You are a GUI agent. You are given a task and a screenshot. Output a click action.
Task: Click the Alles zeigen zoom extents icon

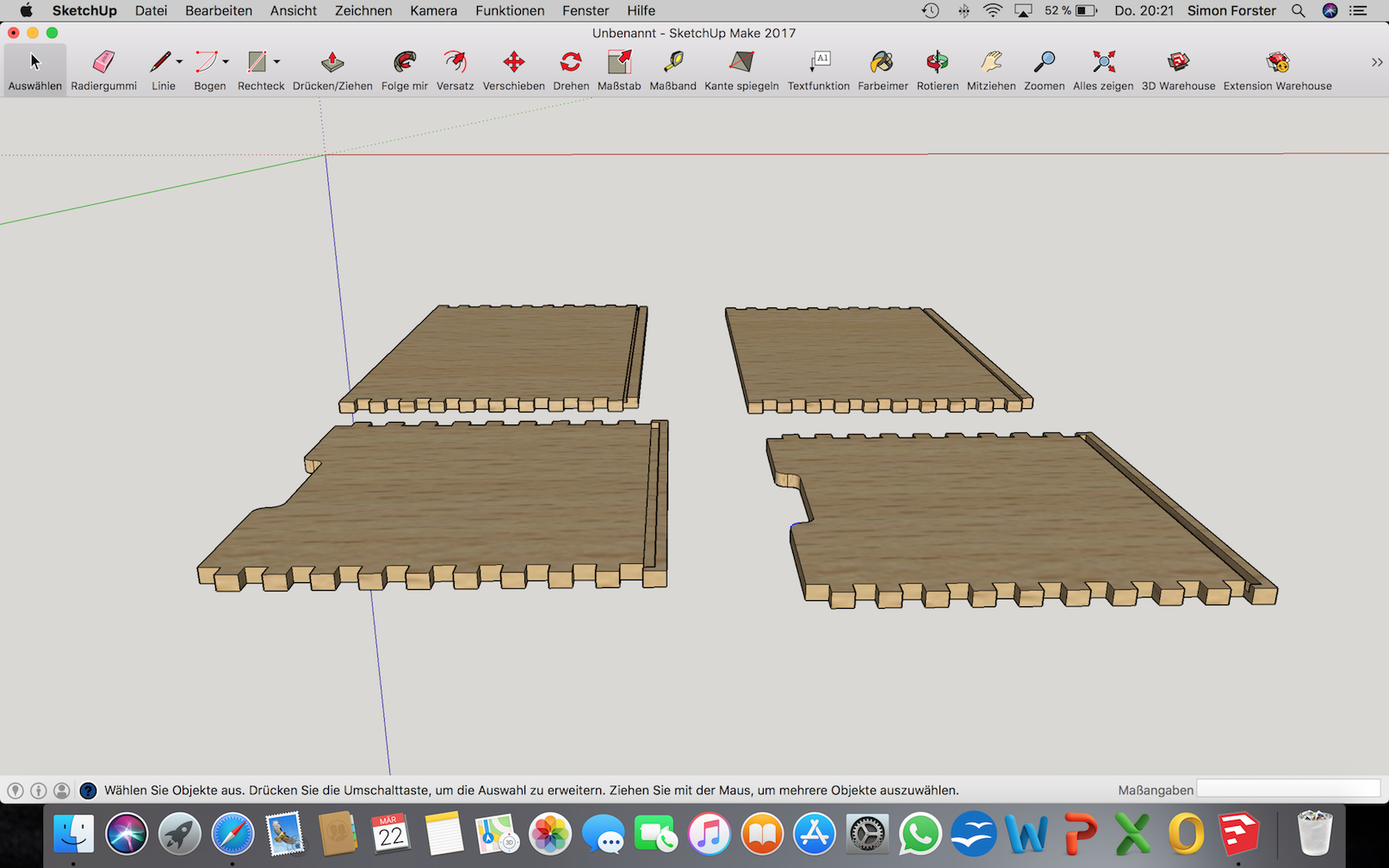(1103, 62)
